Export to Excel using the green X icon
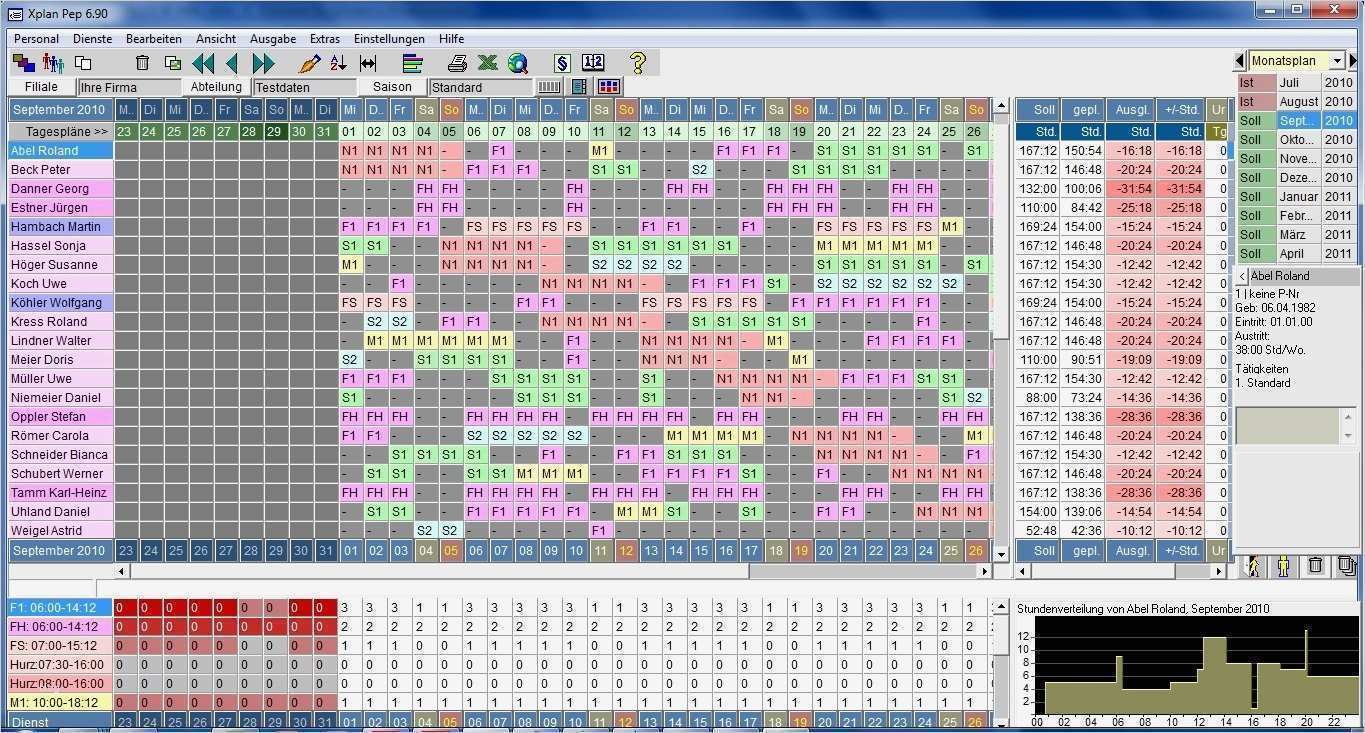 [x=487, y=63]
